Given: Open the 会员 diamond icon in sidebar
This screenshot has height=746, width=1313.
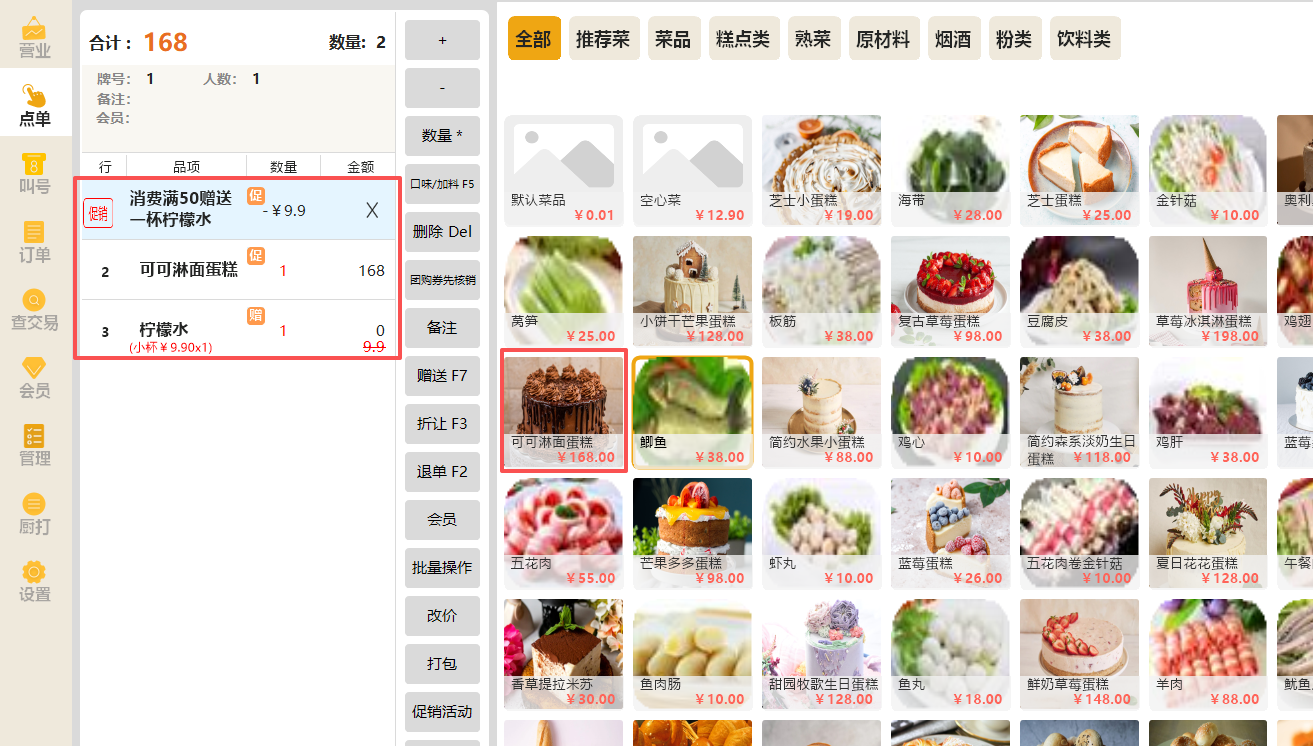Looking at the screenshot, I should coord(35,378).
